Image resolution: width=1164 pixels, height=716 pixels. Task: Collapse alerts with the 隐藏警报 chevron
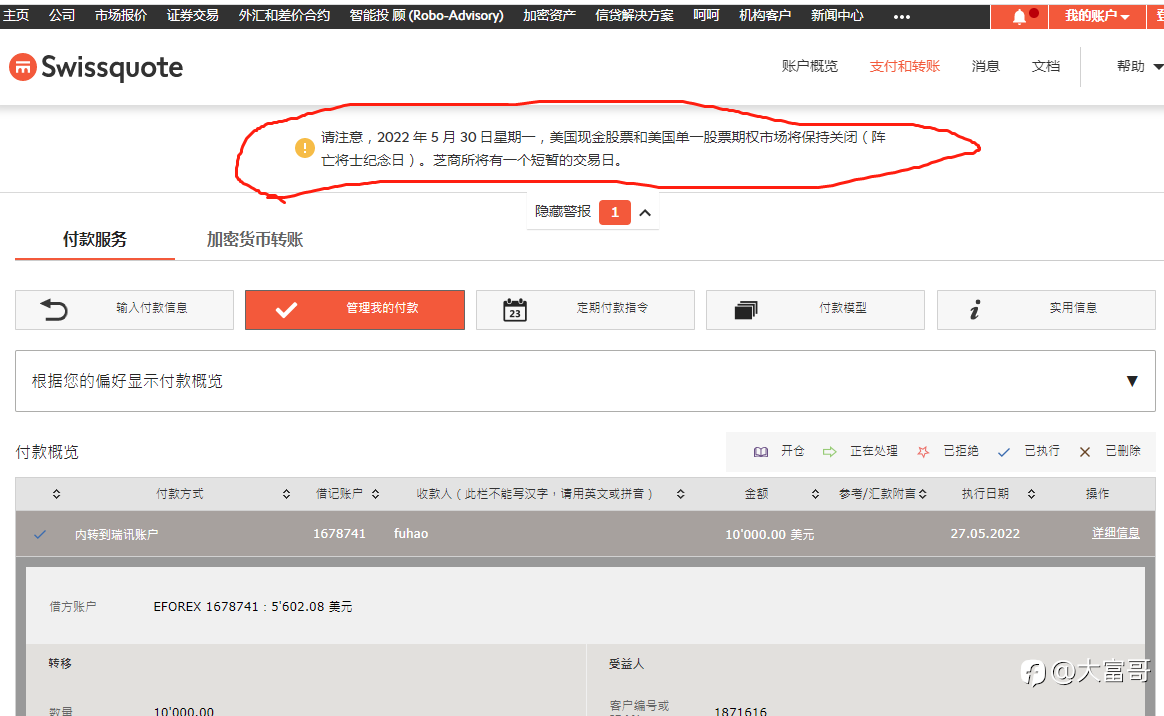coord(645,213)
